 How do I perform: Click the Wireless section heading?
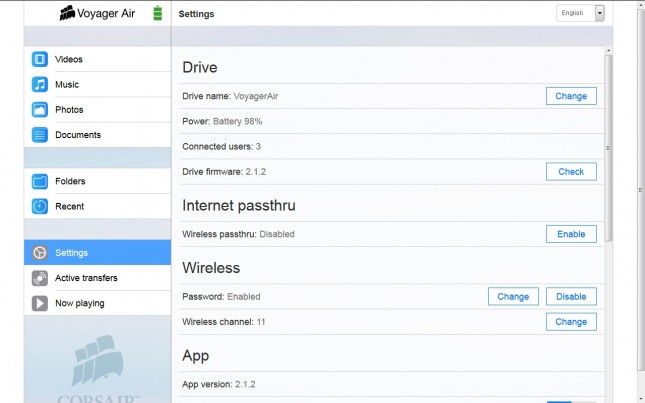click(x=211, y=268)
